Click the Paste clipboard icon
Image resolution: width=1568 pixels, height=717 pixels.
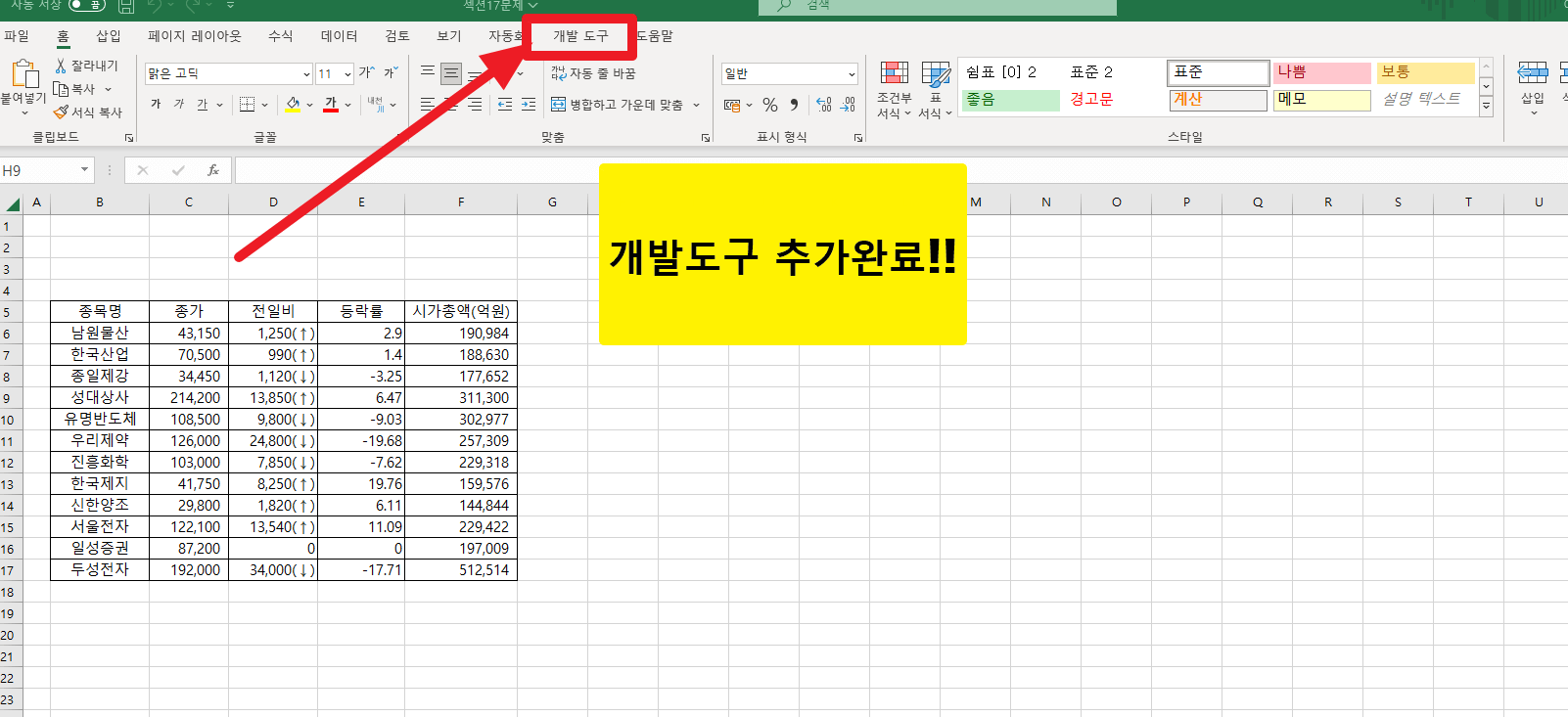[24, 74]
